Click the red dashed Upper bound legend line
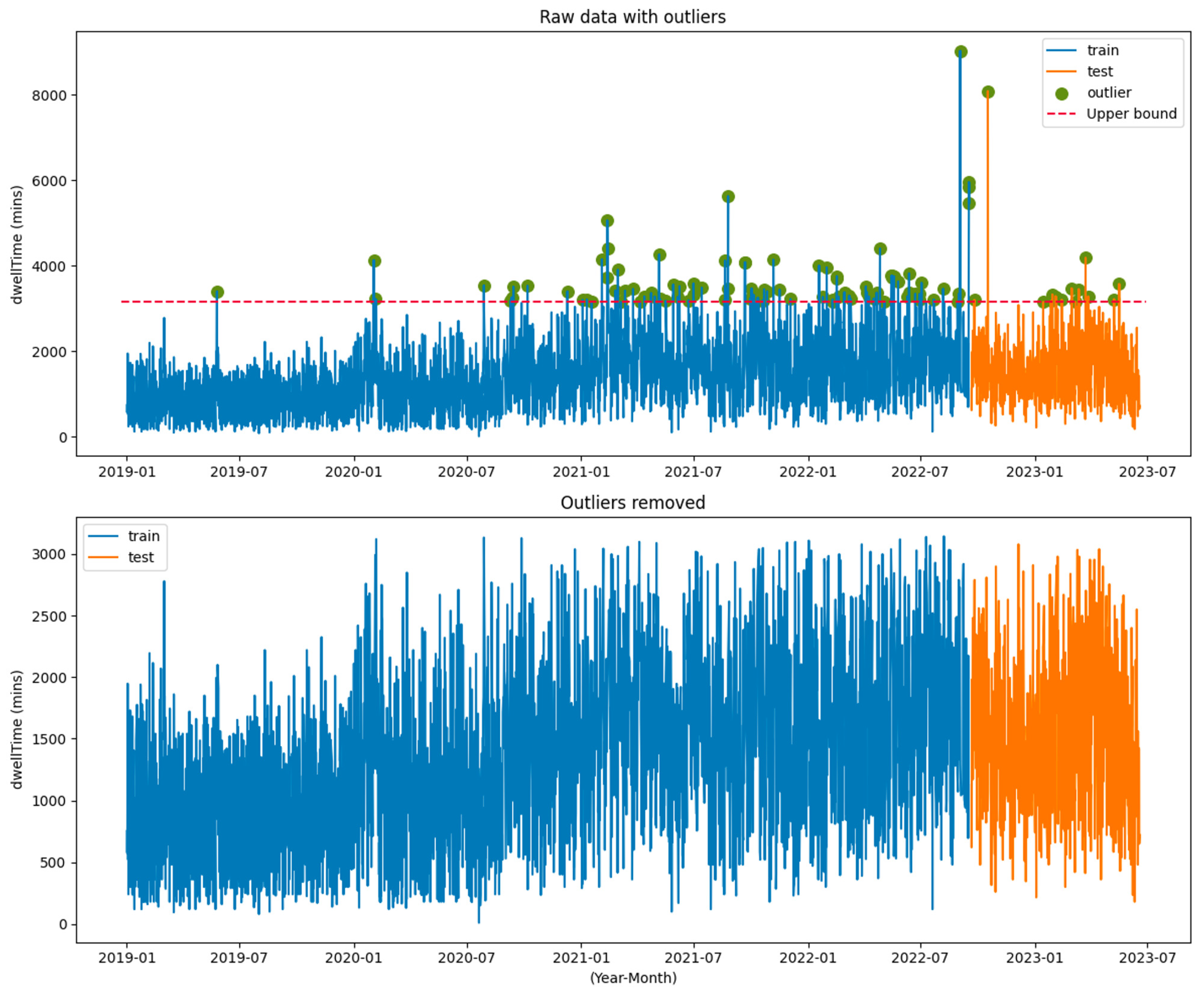This screenshot has height=994, width=1204. (1061, 114)
